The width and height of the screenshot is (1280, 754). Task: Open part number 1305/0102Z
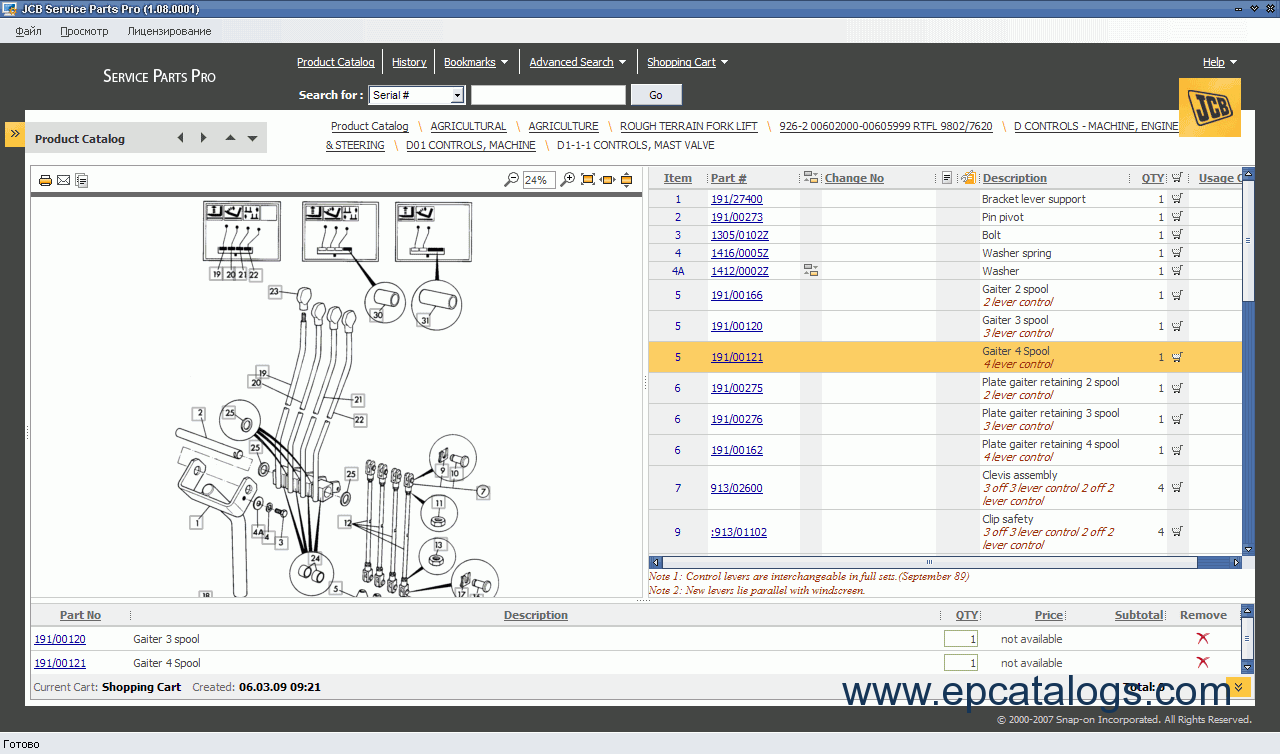point(740,235)
